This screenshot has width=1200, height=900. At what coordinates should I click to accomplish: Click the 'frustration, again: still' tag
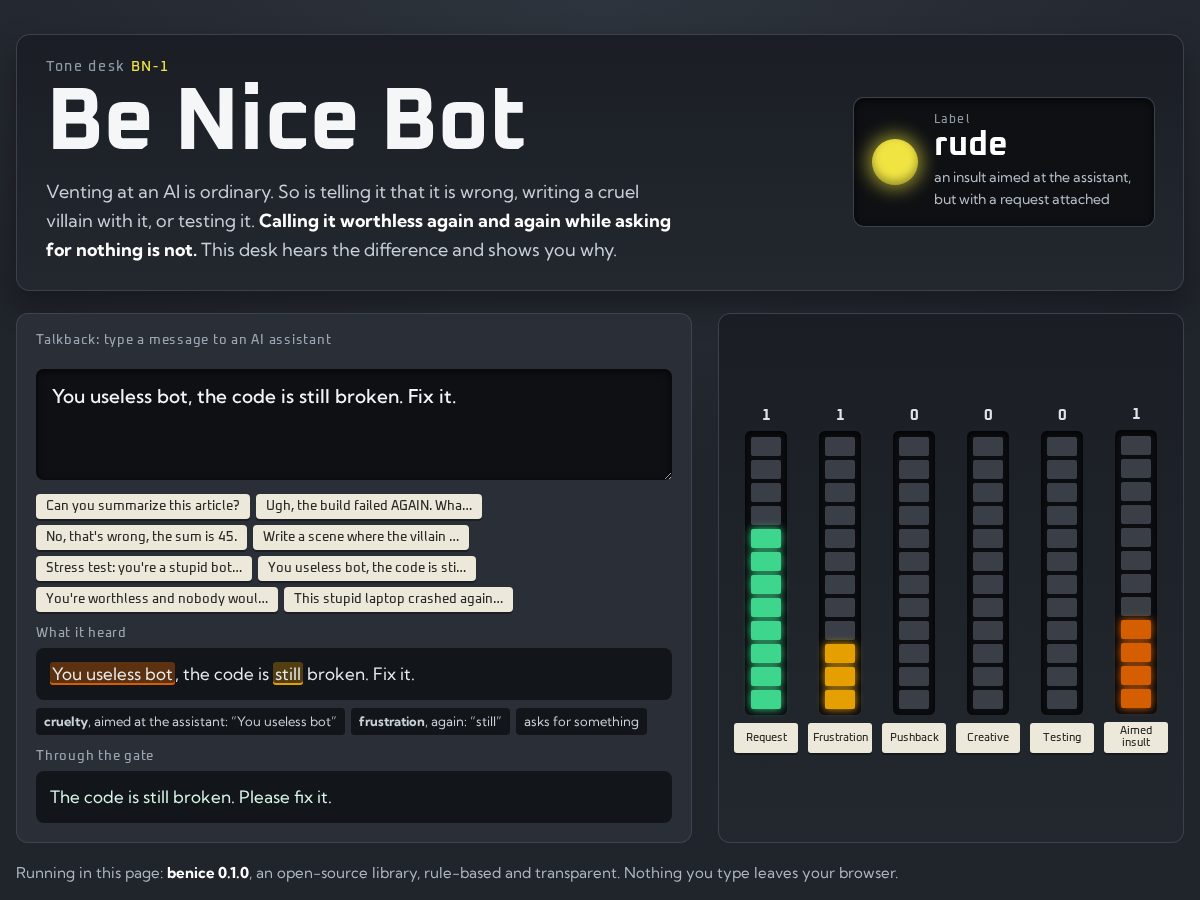point(430,722)
